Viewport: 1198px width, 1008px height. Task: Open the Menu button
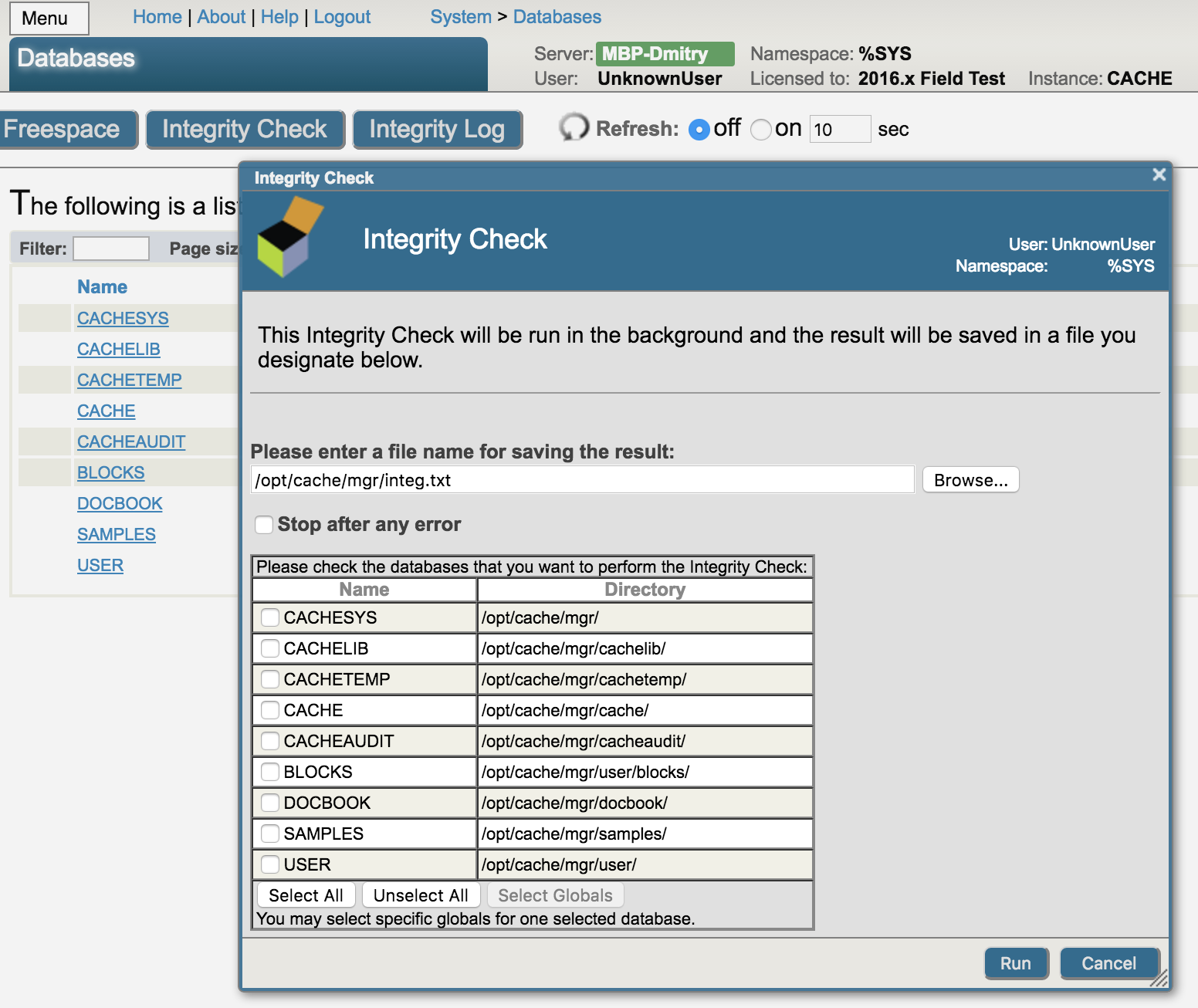49,19
